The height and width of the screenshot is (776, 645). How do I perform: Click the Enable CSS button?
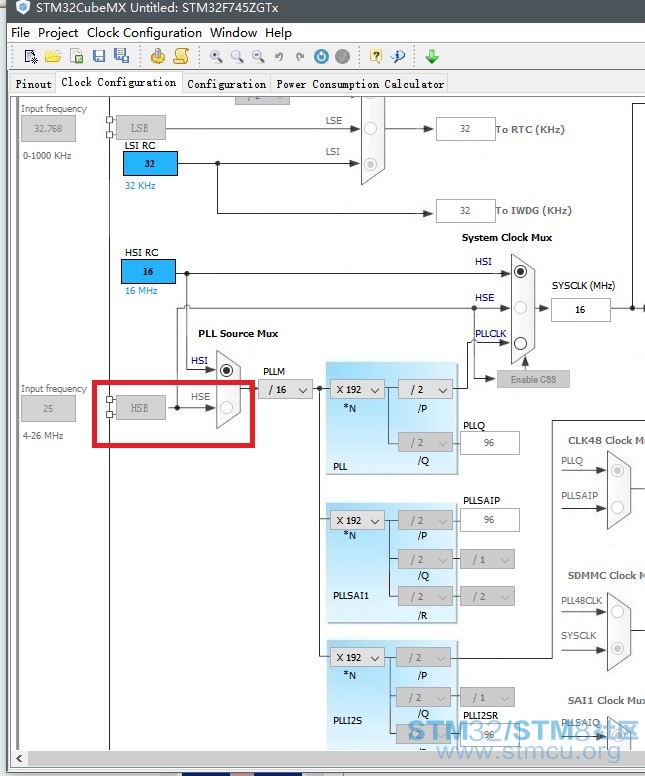(x=533, y=380)
